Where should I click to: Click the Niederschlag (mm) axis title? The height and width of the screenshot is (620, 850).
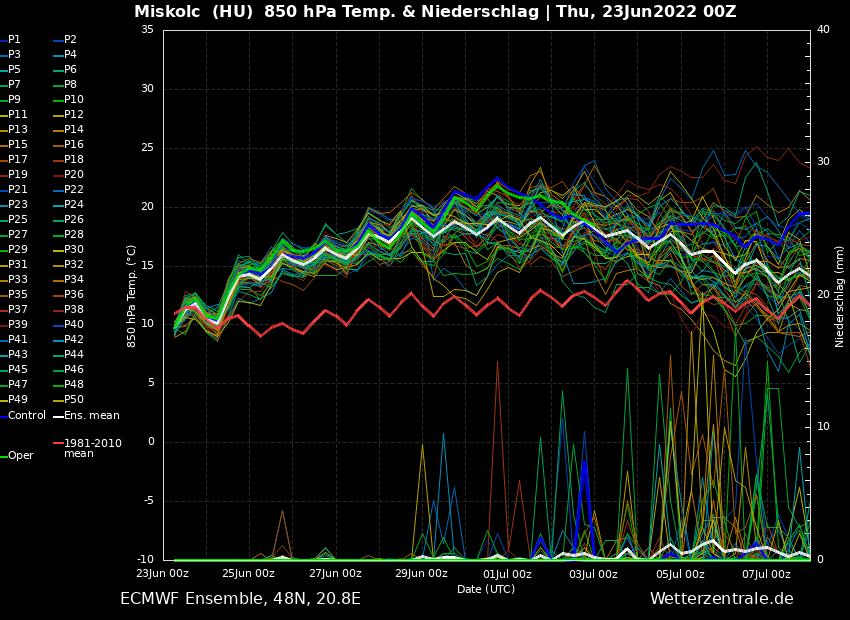[x=840, y=296]
